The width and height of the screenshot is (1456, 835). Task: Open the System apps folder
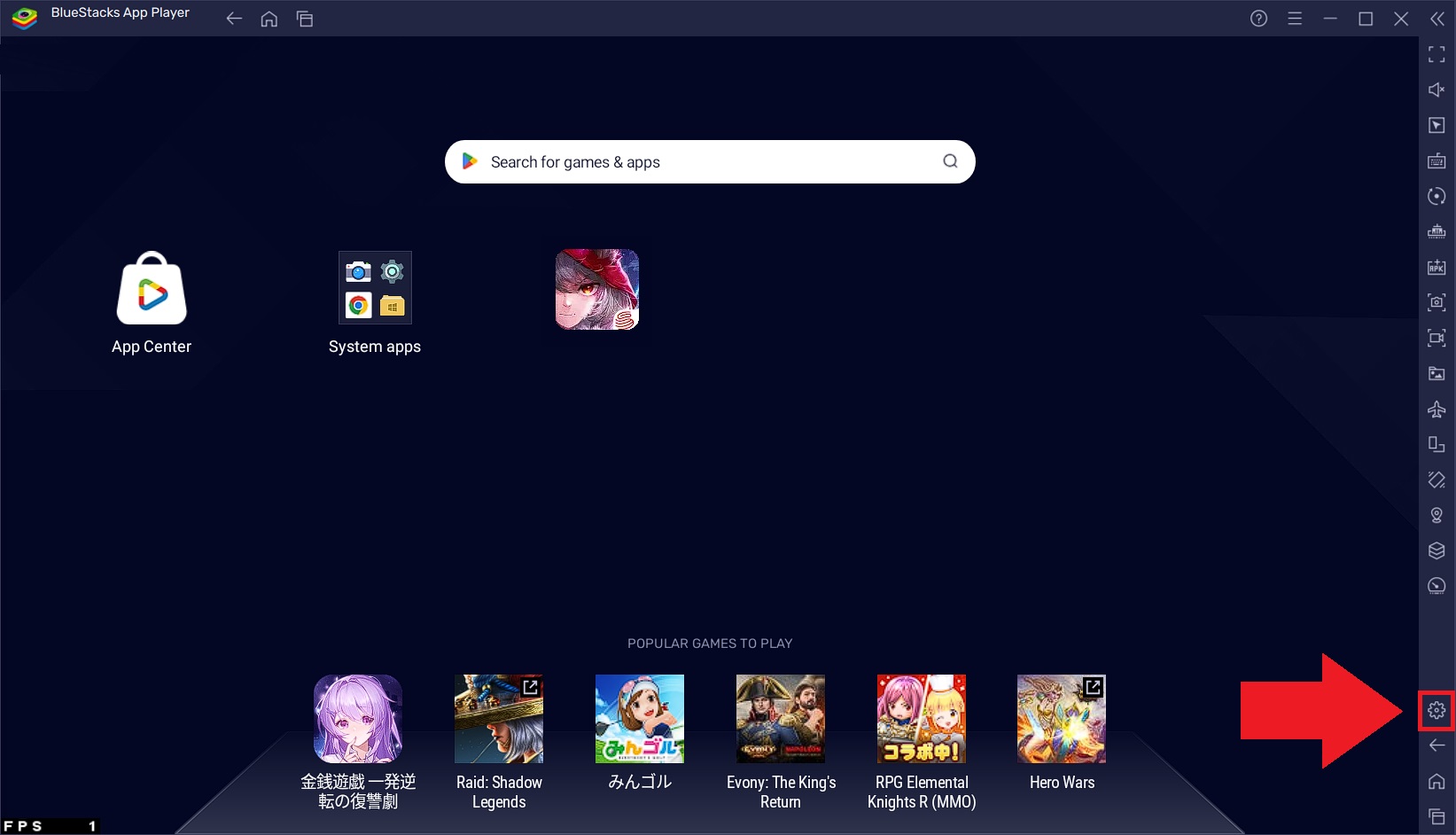(375, 303)
